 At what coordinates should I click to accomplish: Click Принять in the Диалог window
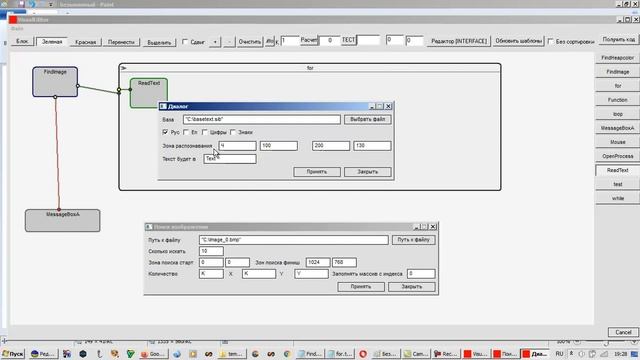click(317, 172)
